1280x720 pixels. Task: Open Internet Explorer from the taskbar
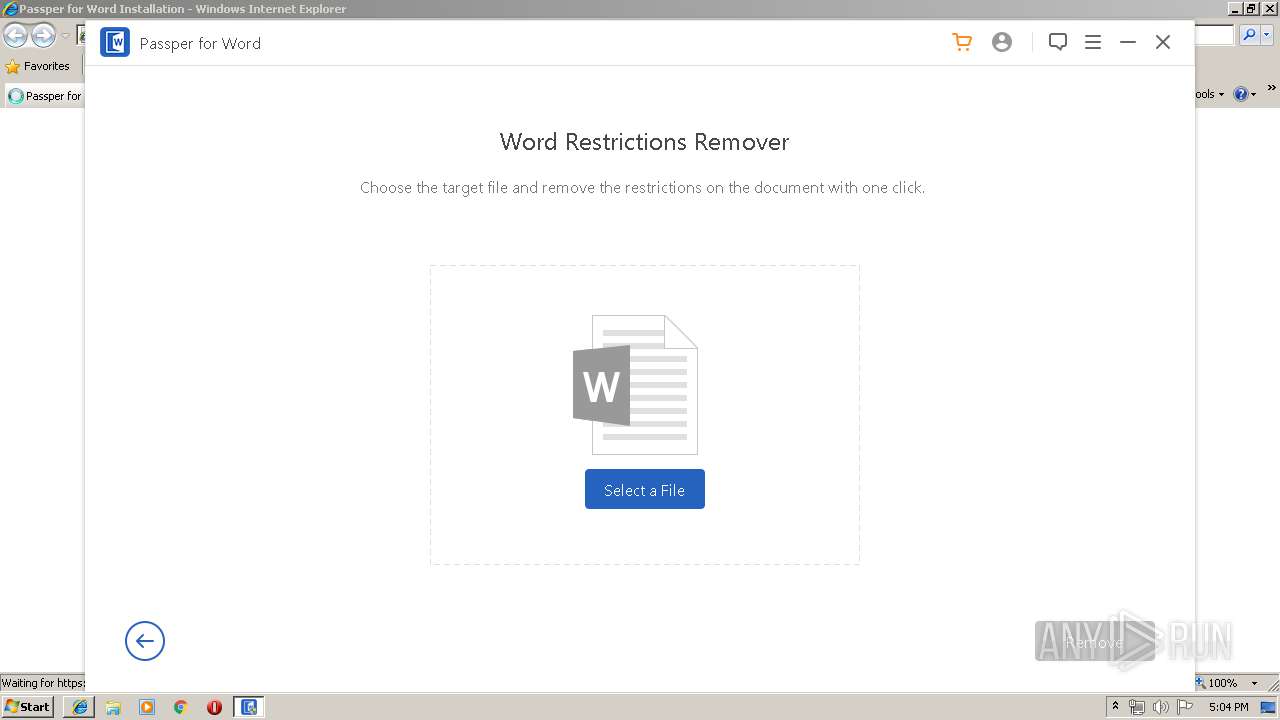pyautogui.click(x=80, y=707)
